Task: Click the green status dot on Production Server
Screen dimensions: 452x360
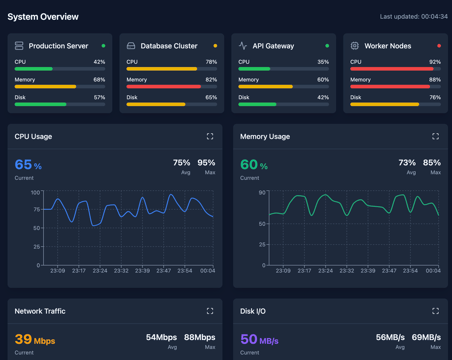Action: coord(103,46)
